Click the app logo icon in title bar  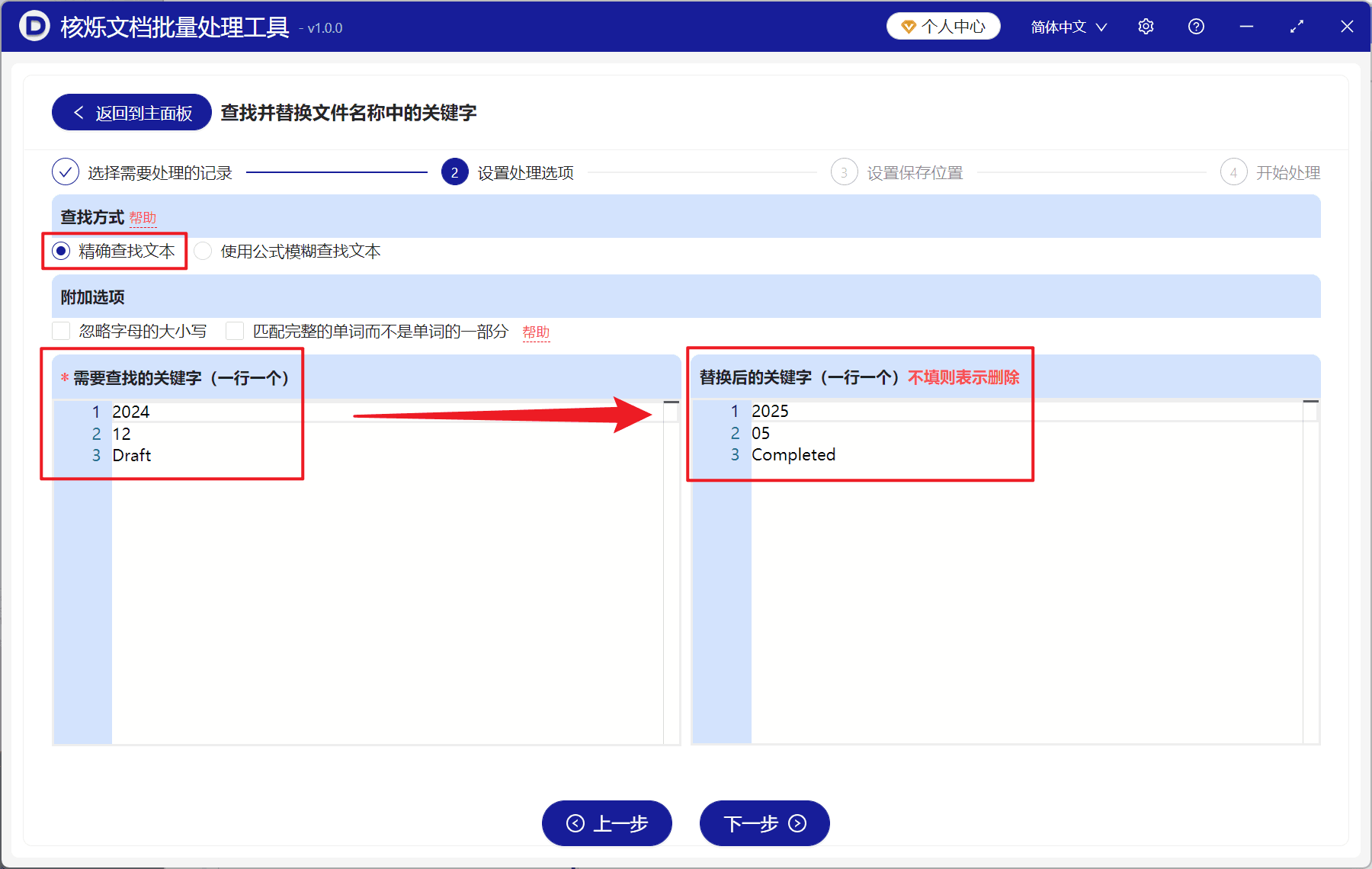[x=34, y=26]
